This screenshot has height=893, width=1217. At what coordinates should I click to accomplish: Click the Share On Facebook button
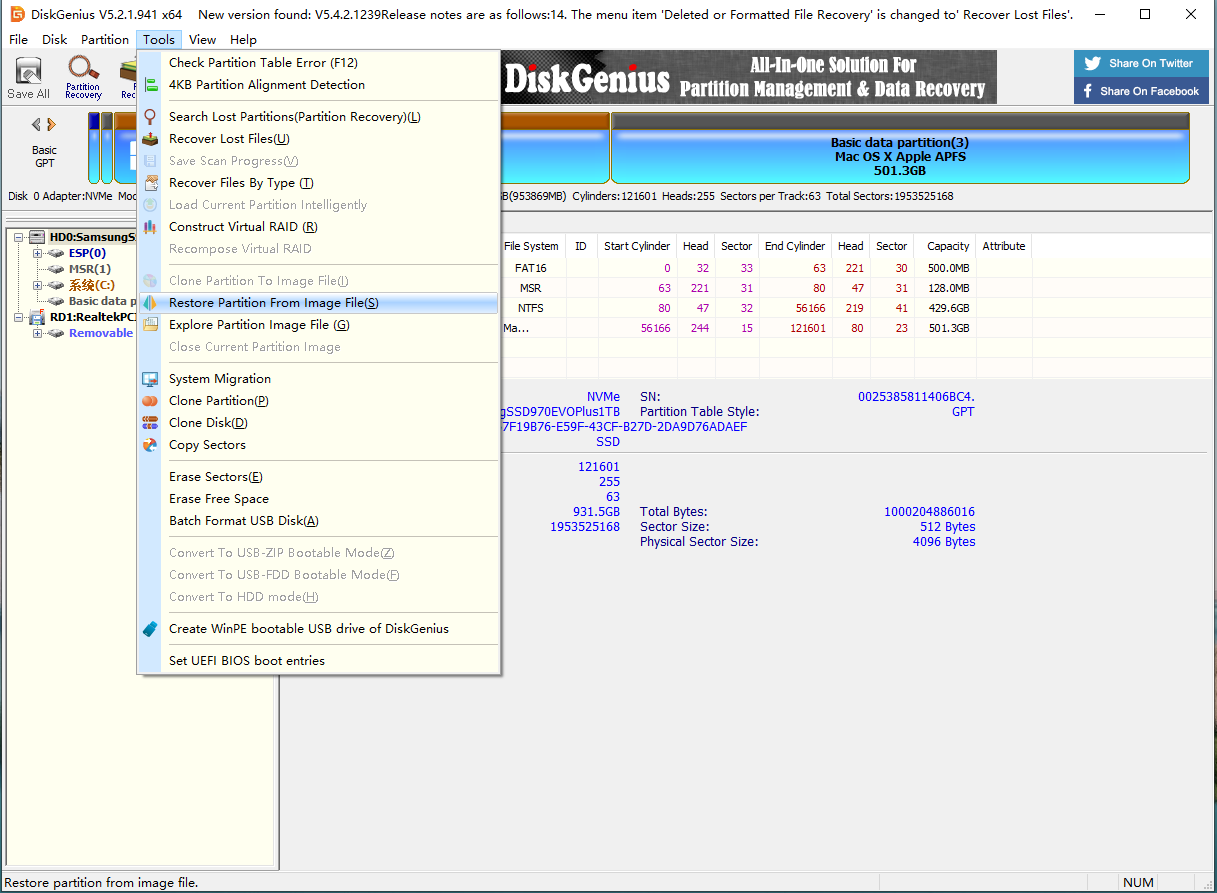[1140, 91]
